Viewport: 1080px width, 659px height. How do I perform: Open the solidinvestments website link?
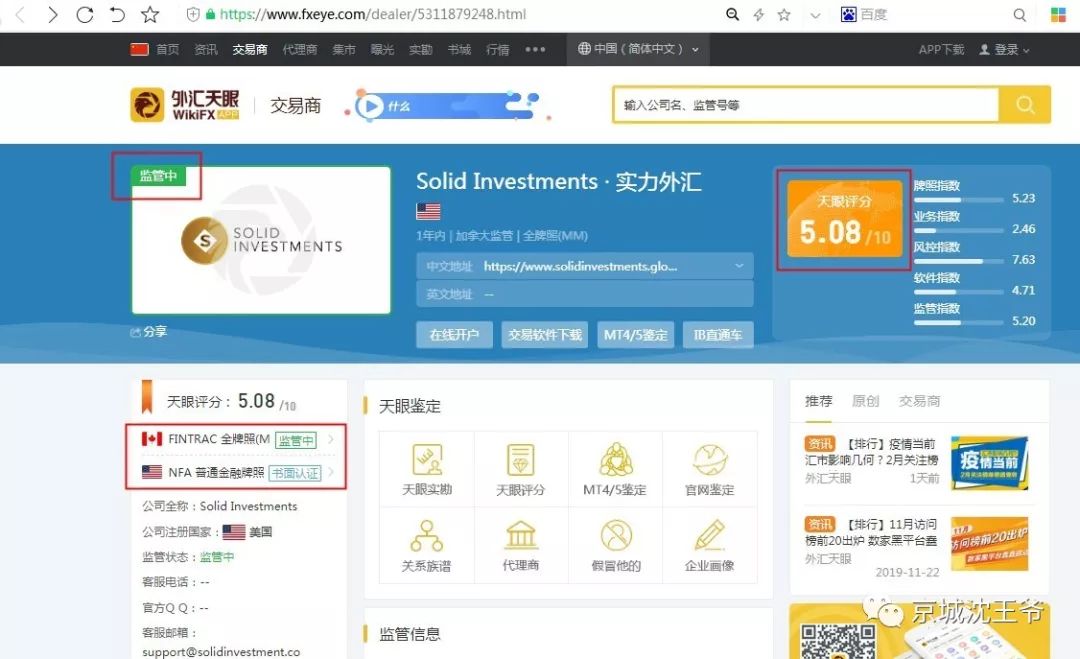click(x=580, y=266)
